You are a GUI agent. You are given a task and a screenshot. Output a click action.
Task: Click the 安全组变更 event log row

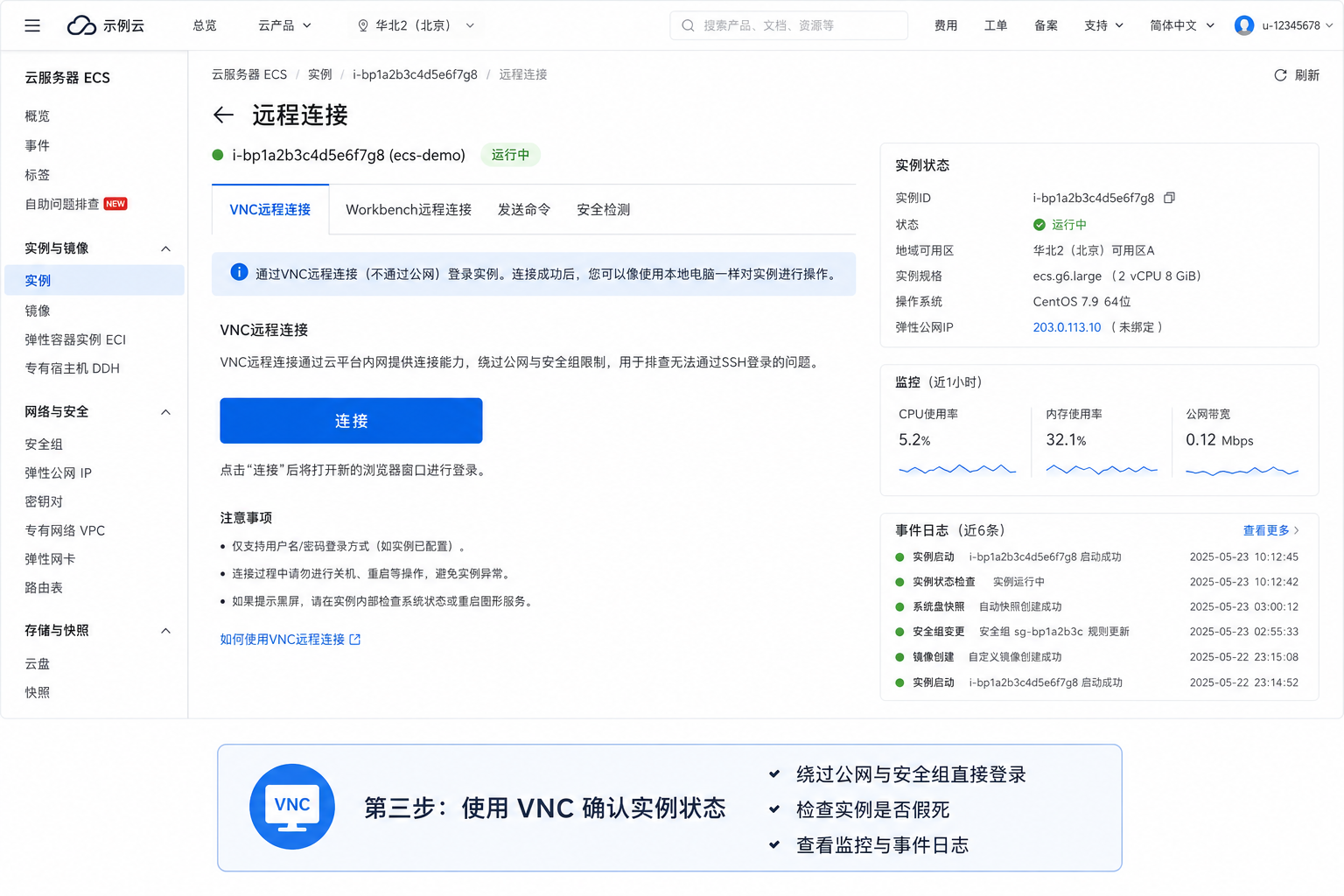pos(1097,632)
